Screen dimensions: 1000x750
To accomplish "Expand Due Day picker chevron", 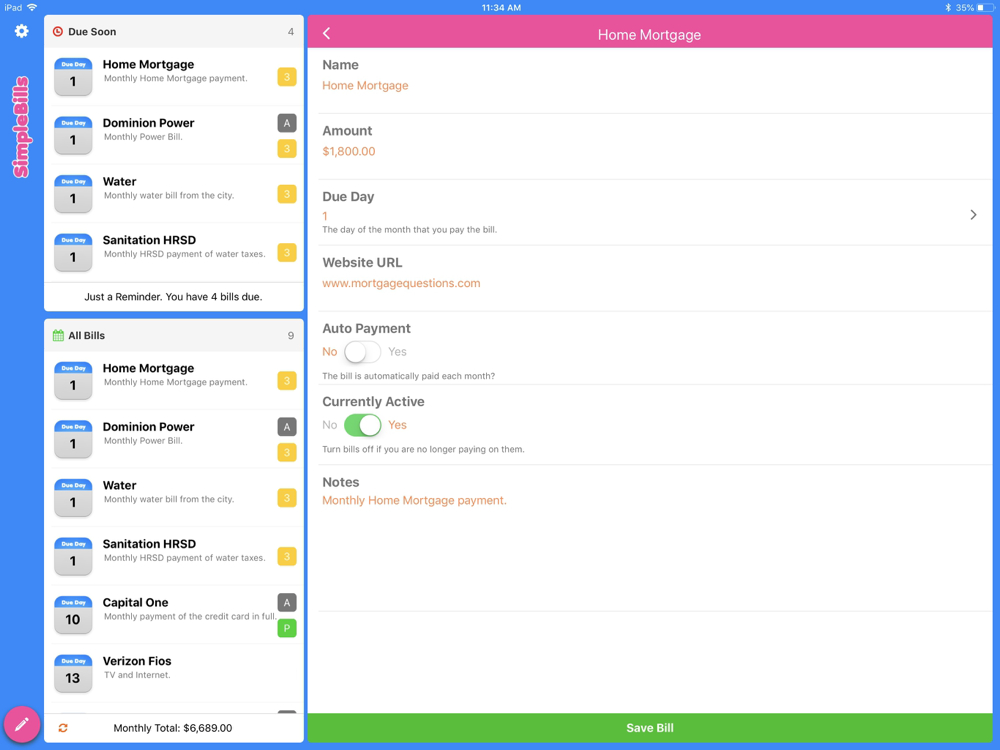I will click(973, 215).
